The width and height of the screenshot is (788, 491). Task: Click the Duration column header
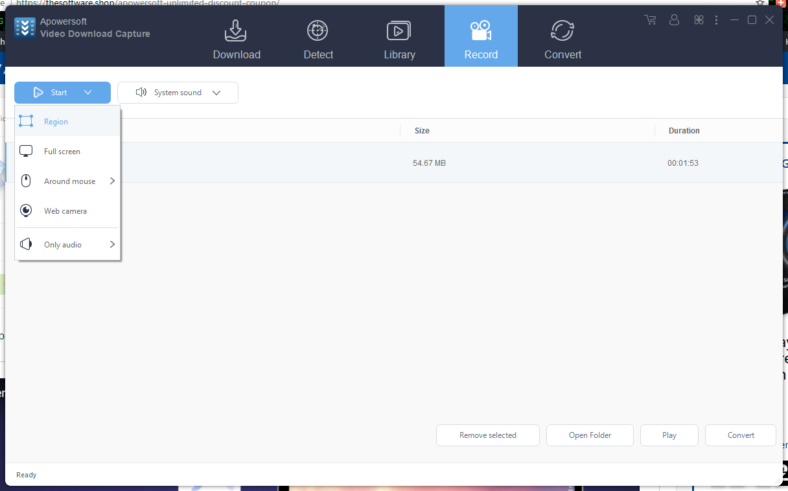pos(683,131)
